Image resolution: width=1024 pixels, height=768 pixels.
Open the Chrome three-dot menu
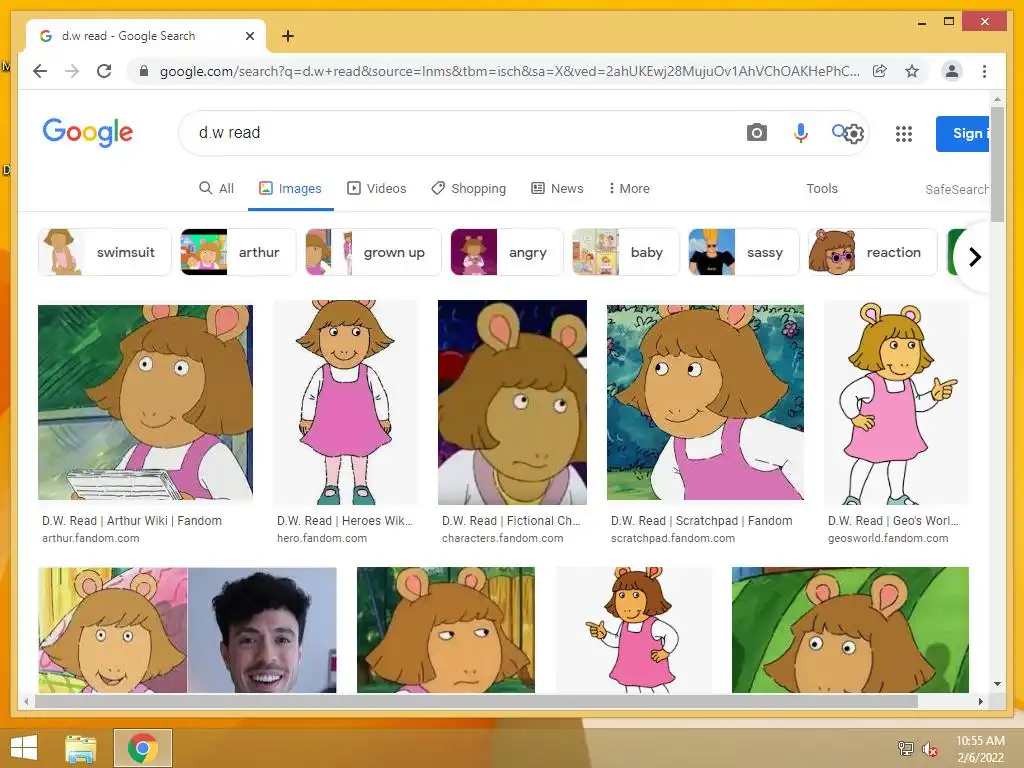[984, 71]
